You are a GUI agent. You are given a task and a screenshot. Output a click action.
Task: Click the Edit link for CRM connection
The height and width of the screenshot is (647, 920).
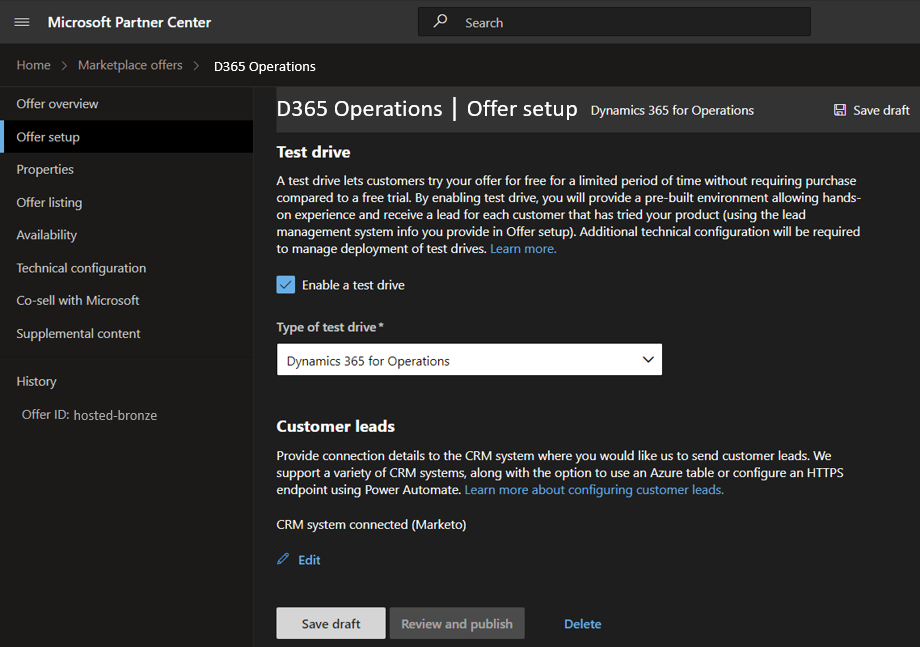tap(309, 560)
